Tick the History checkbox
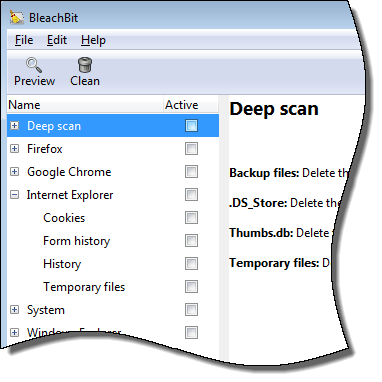This screenshot has width=382, height=382. click(191, 264)
